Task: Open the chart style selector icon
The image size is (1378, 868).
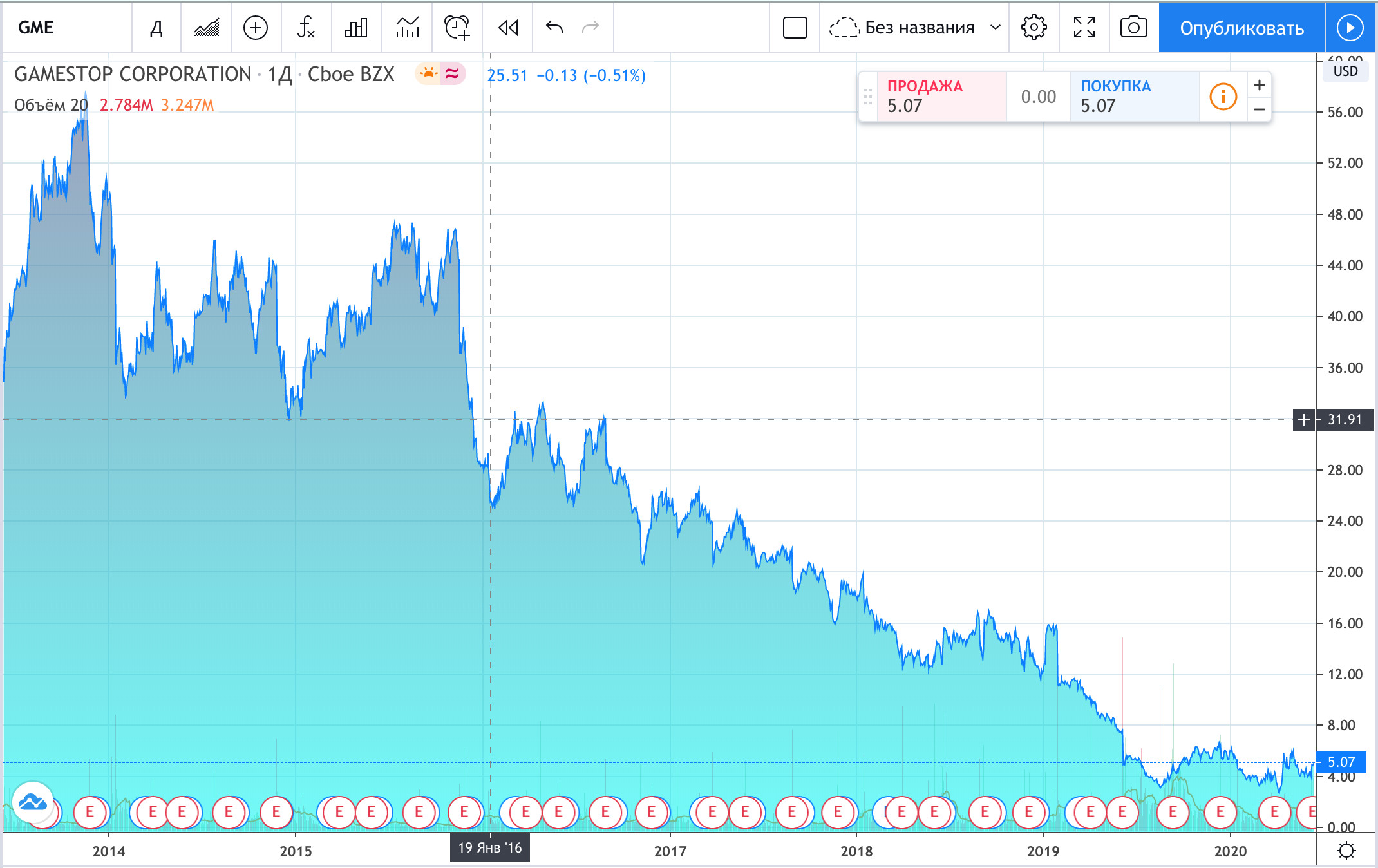Action: pos(206,28)
